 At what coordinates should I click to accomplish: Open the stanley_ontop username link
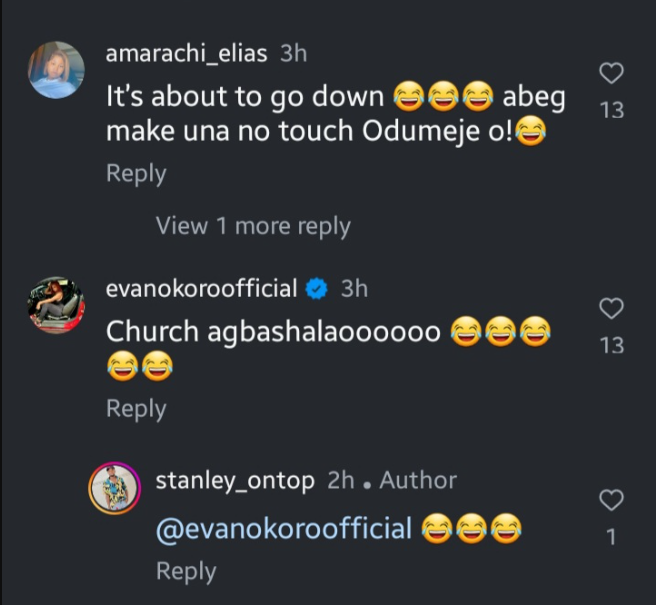click(x=235, y=480)
